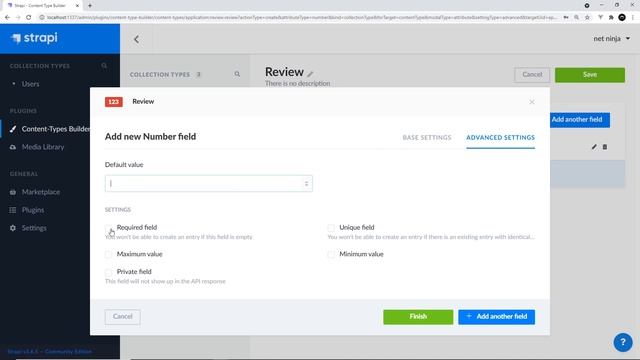This screenshot has height=360, width=640.
Task: Tick the Unique field checkbox
Action: coord(331,228)
